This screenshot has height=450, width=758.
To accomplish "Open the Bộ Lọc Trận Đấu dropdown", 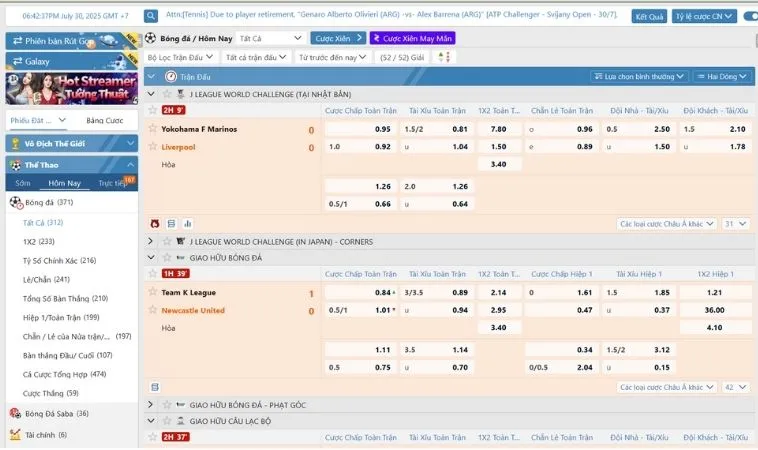I will pos(180,57).
